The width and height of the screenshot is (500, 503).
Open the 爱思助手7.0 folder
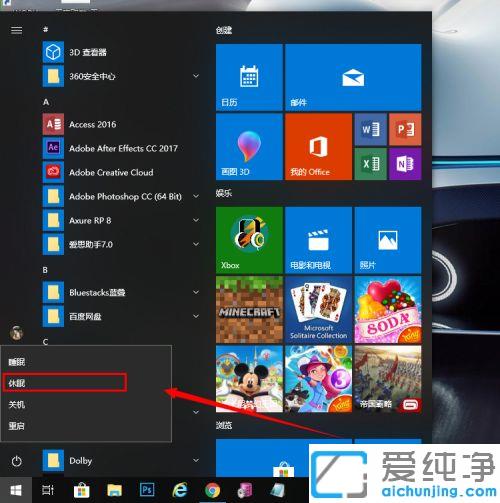[x=122, y=244]
